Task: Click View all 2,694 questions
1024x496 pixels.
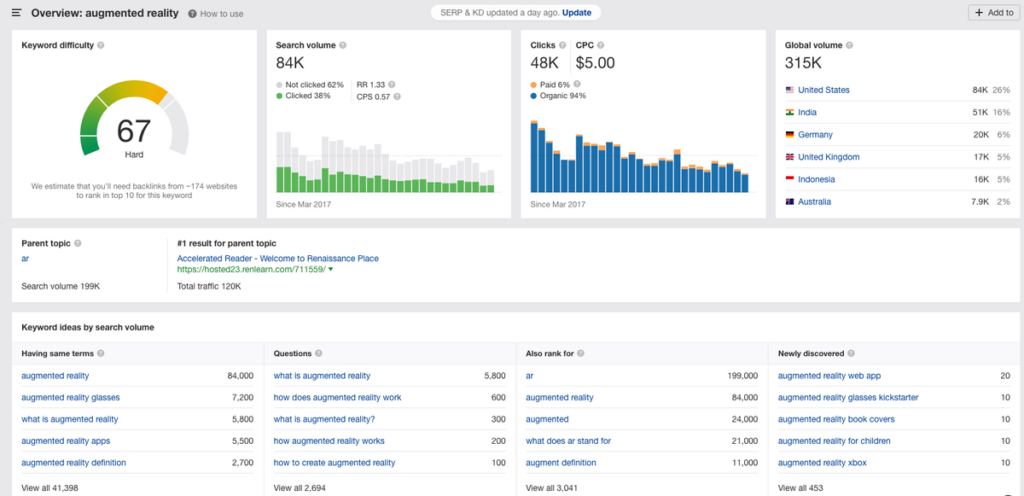Action: pyautogui.click(x=300, y=488)
